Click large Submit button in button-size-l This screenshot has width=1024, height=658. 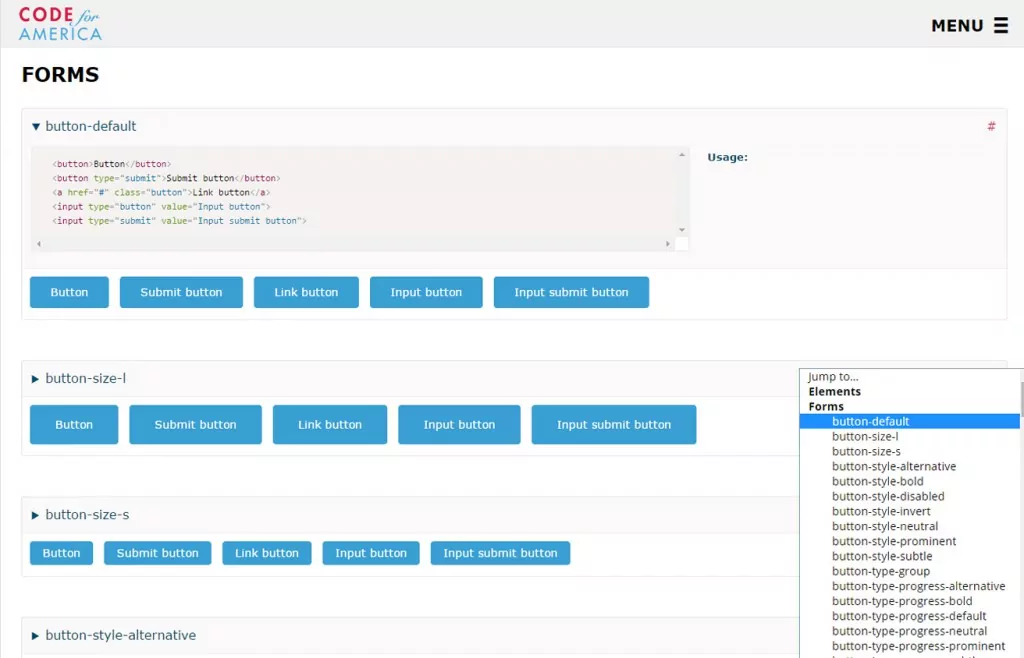[195, 424]
